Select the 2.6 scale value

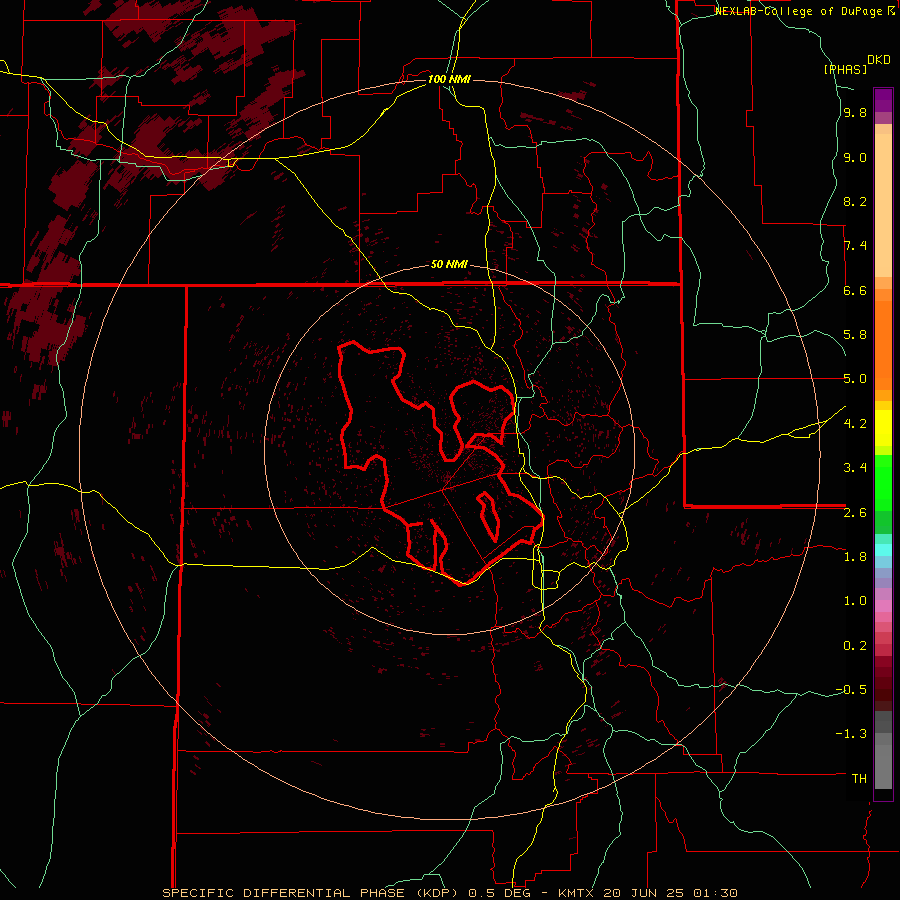(x=855, y=513)
